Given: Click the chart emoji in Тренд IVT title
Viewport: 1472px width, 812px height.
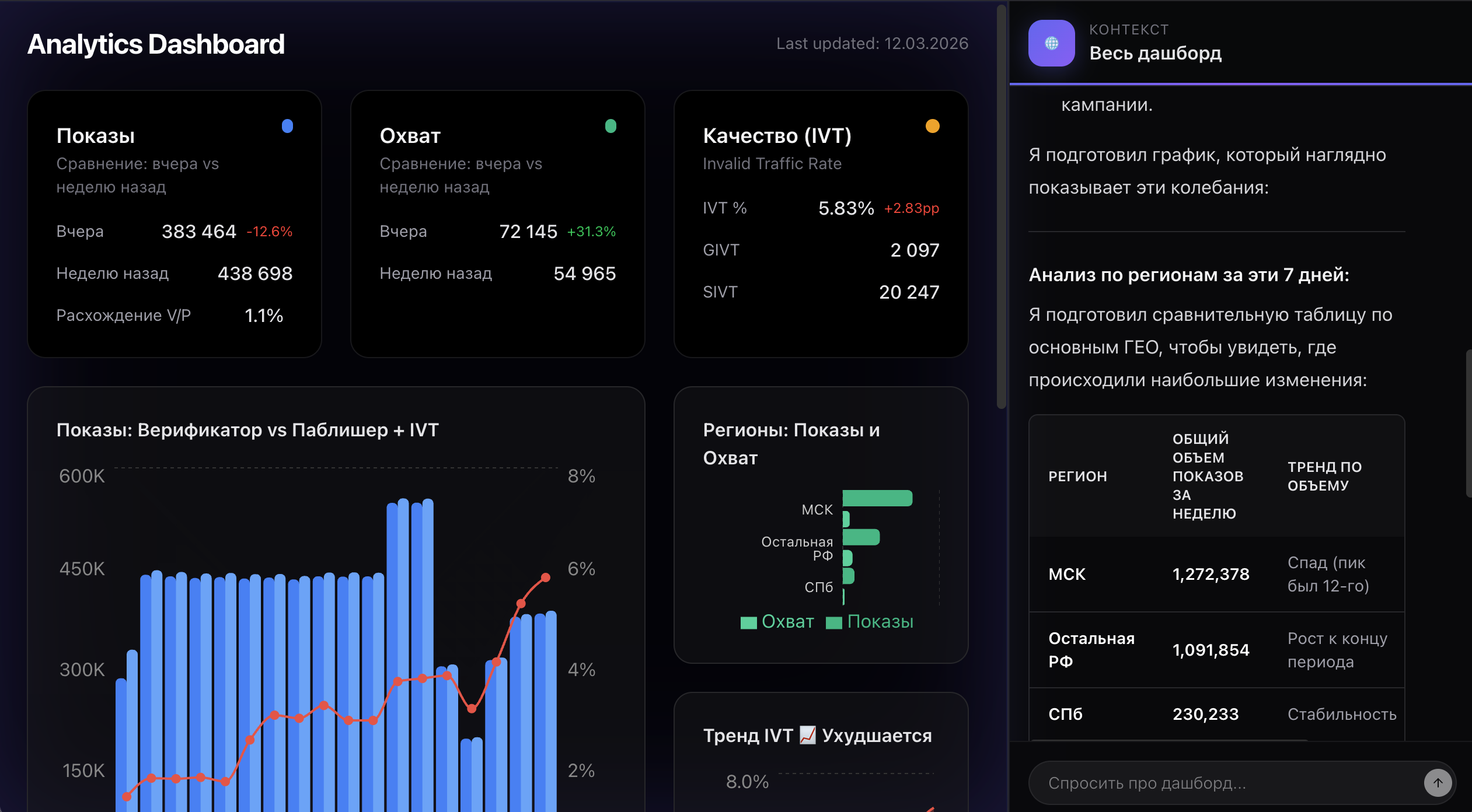Looking at the screenshot, I should tap(807, 735).
